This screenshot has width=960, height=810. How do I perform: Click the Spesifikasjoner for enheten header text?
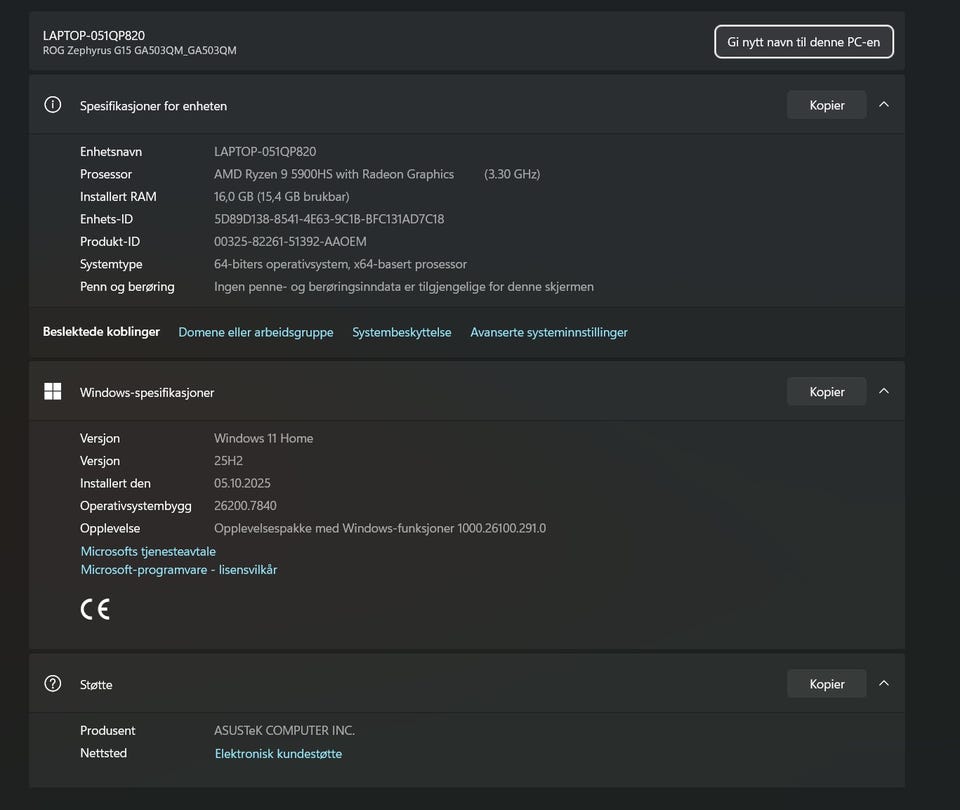click(x=153, y=106)
